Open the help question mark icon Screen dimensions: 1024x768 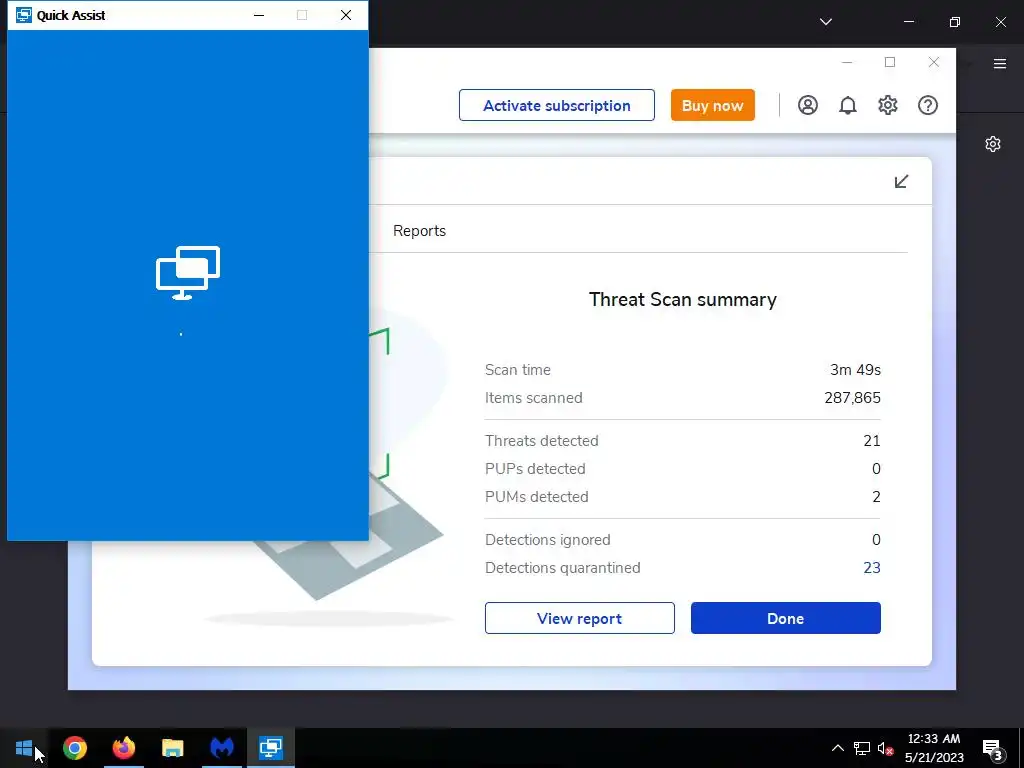(927, 105)
